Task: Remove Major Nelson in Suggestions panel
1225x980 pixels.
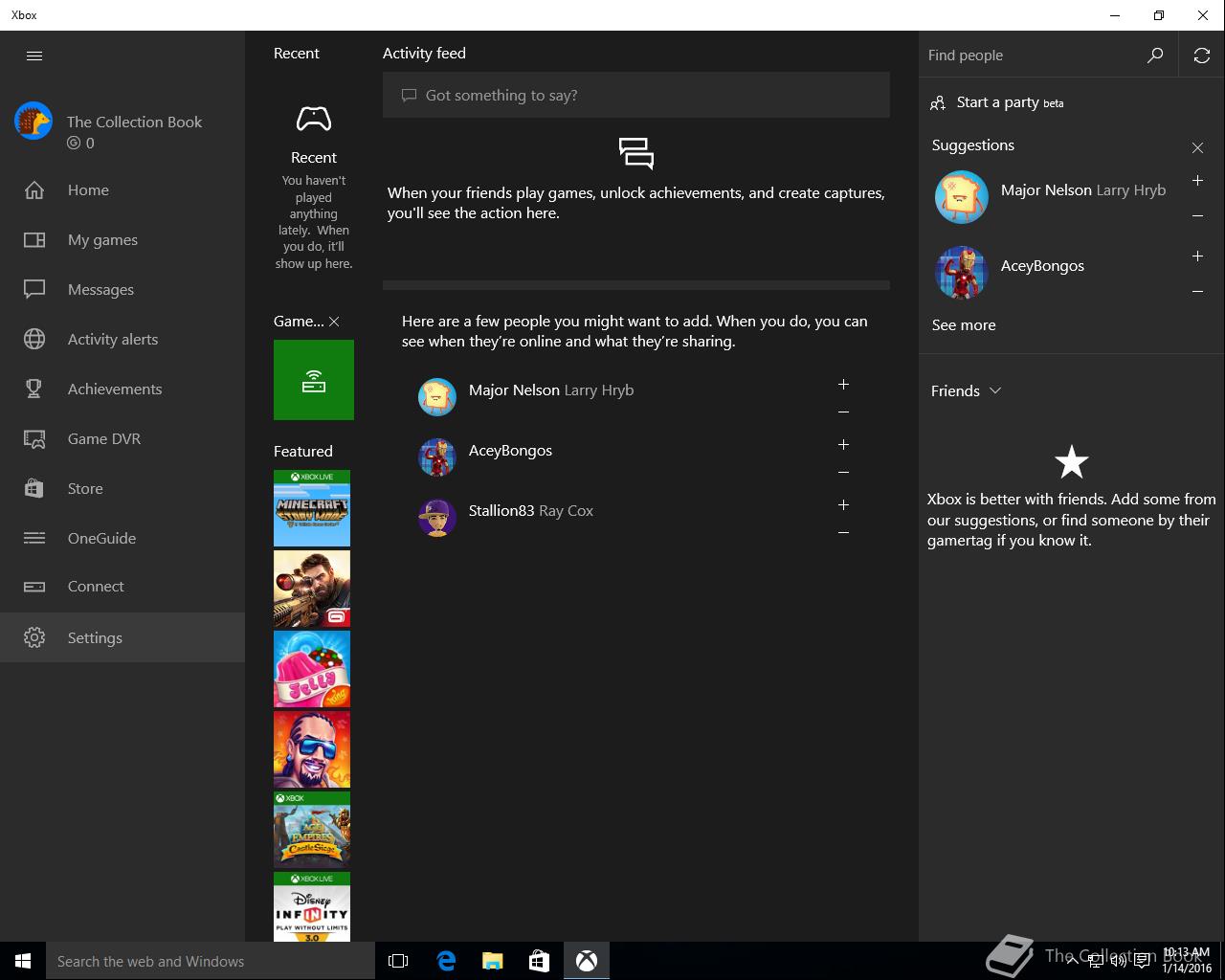Action: (1197, 216)
